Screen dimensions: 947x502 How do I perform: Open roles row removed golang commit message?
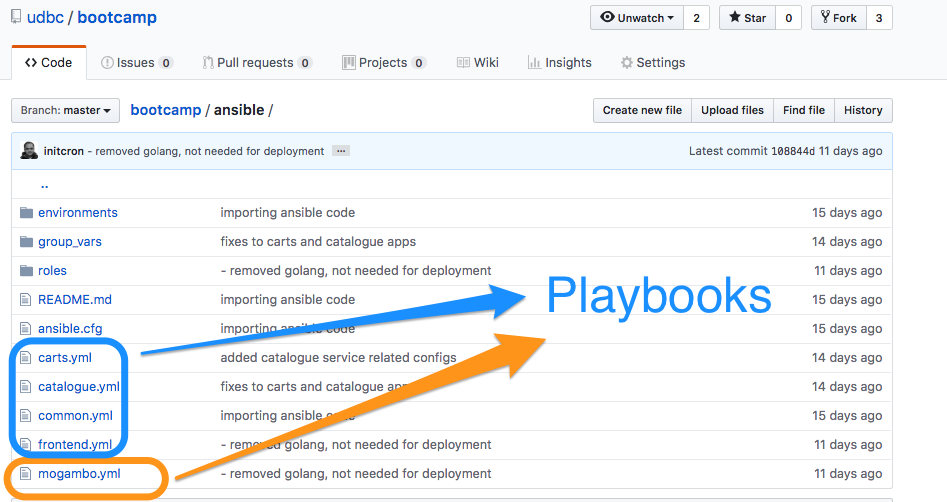point(356,271)
